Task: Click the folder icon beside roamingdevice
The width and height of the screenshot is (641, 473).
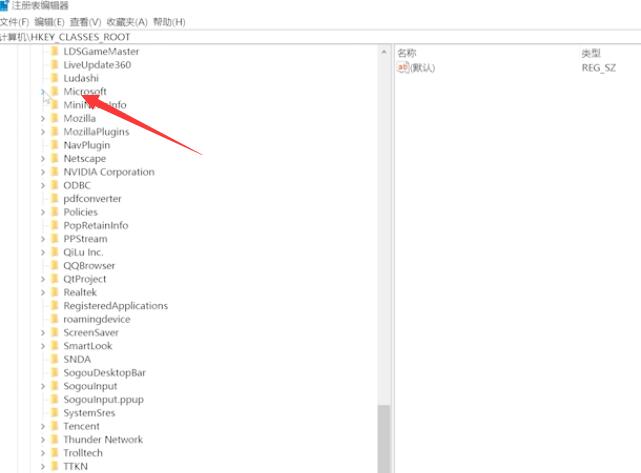Action: point(54,319)
